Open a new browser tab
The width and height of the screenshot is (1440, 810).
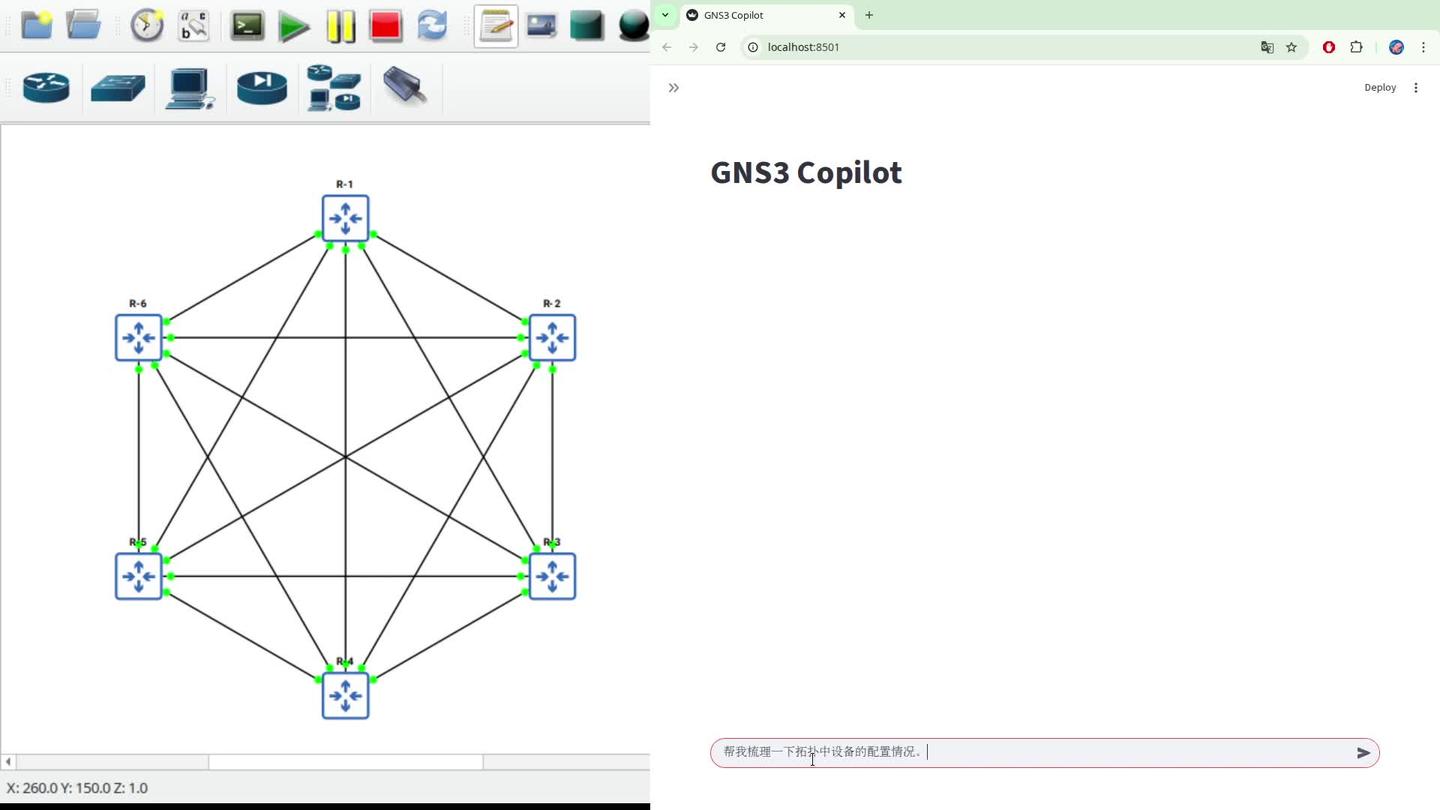coord(869,15)
